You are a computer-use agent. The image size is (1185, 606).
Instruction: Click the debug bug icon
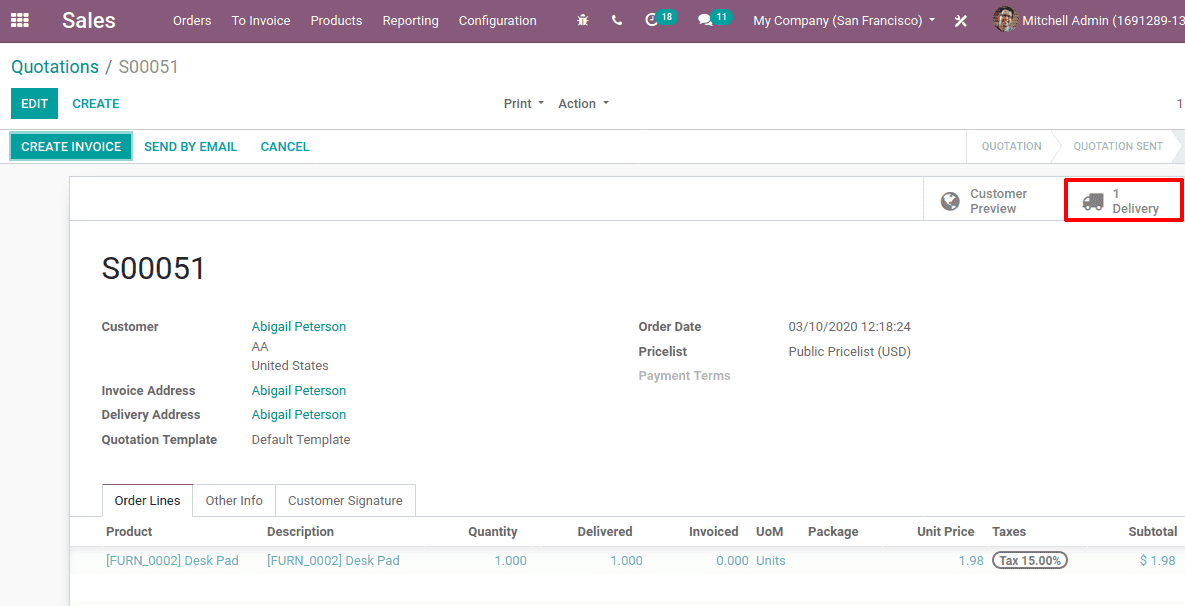(583, 20)
